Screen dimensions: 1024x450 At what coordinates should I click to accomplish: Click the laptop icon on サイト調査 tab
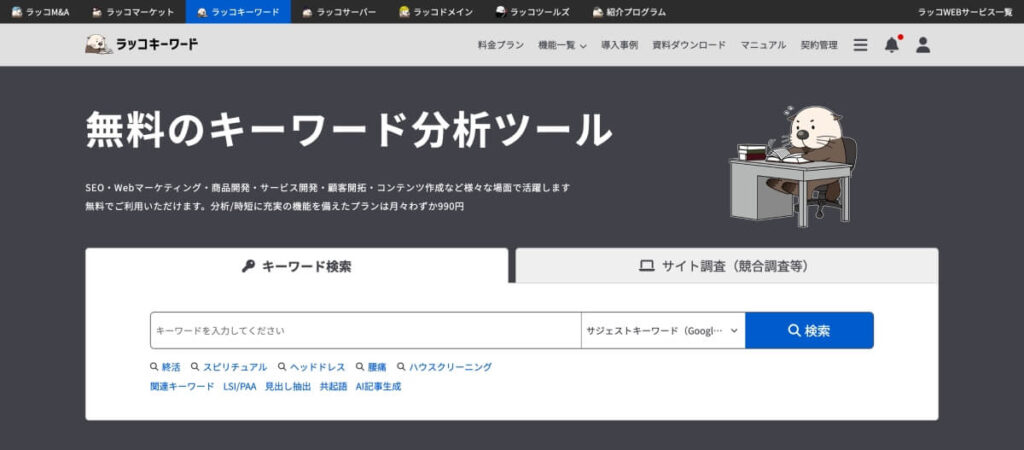point(647,266)
